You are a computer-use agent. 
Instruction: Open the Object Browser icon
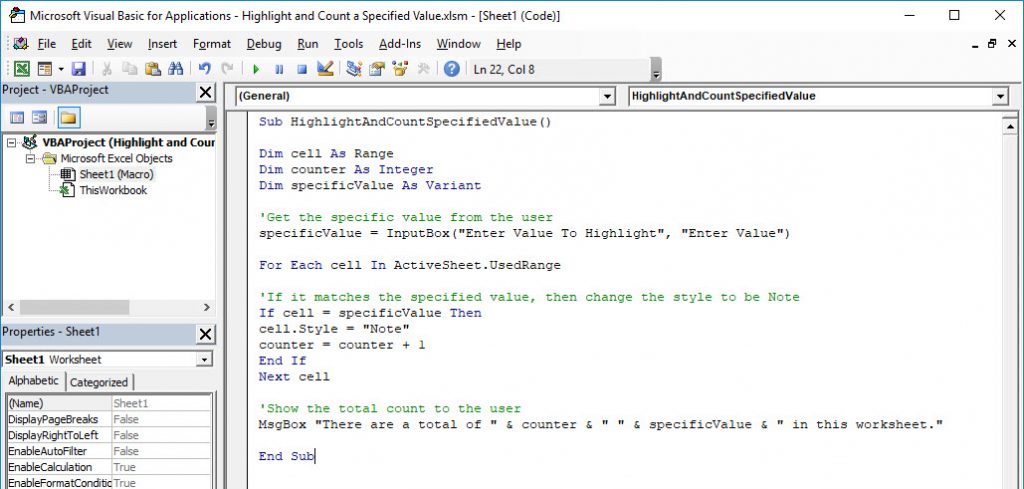pyautogui.click(x=401, y=69)
